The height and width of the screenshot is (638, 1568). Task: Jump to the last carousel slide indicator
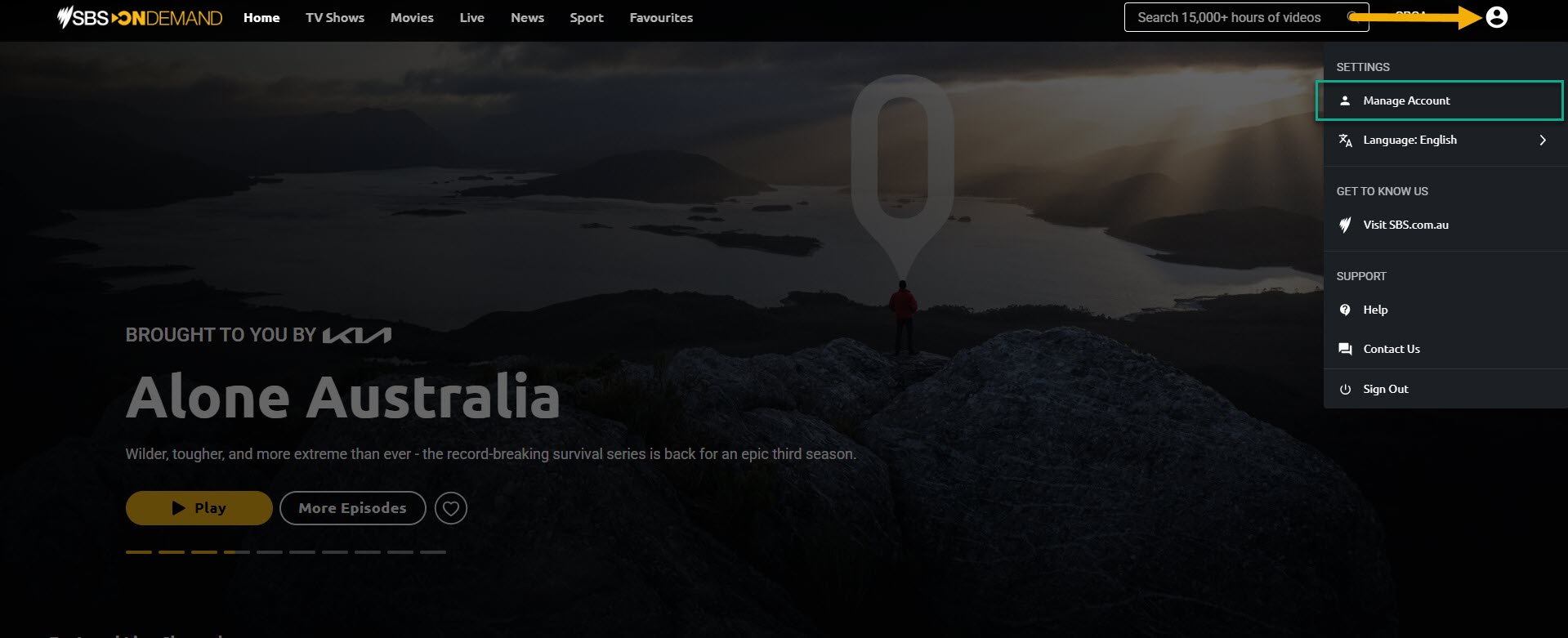[x=433, y=552]
